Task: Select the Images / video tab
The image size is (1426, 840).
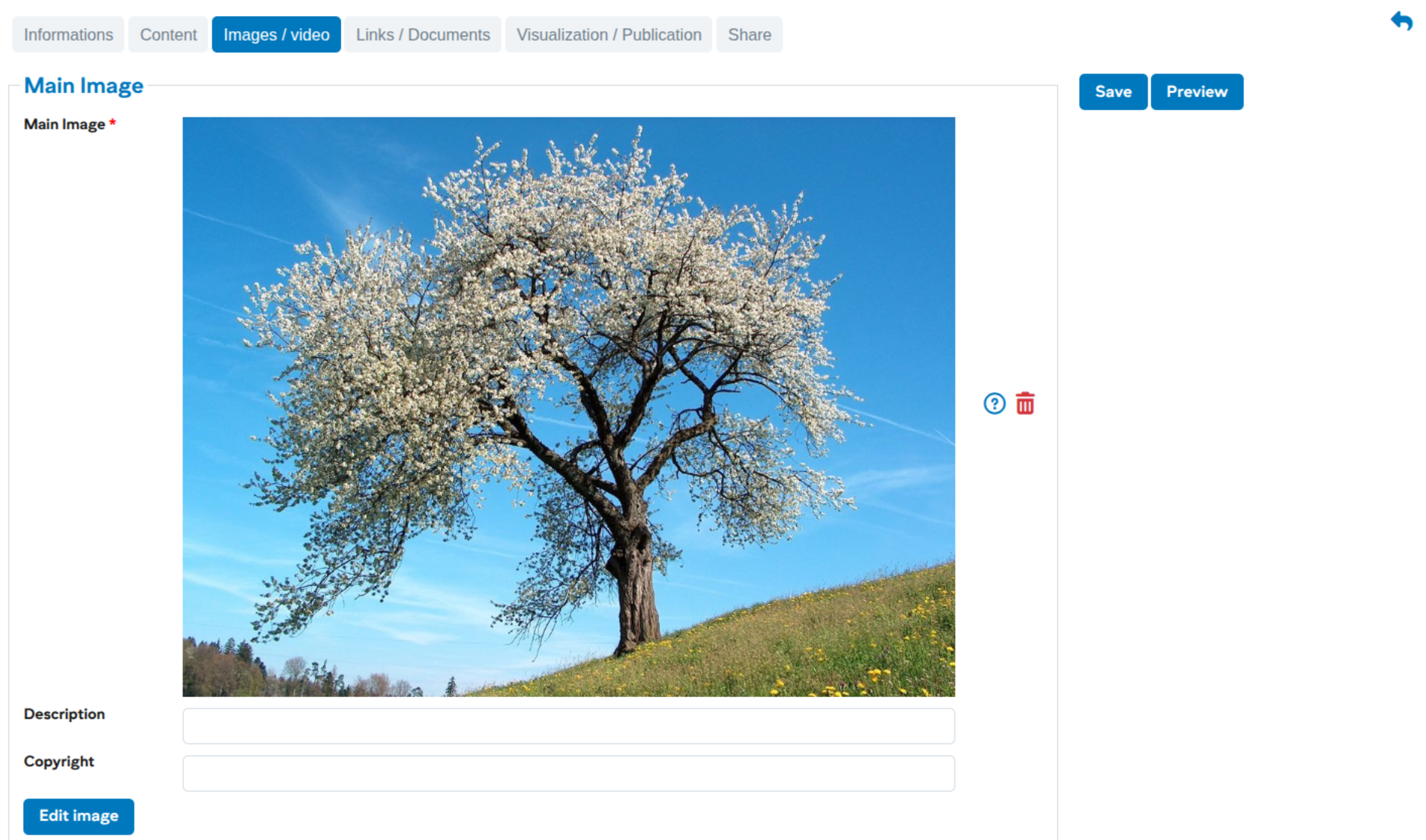Action: (x=276, y=34)
